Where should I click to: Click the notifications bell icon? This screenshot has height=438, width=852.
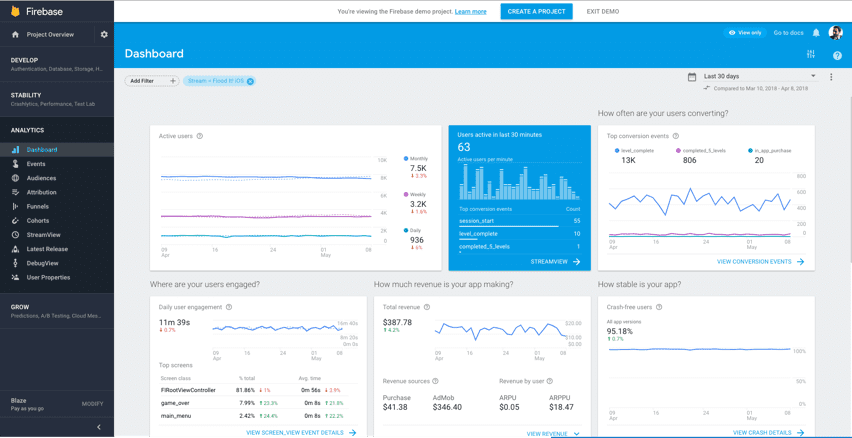816,33
